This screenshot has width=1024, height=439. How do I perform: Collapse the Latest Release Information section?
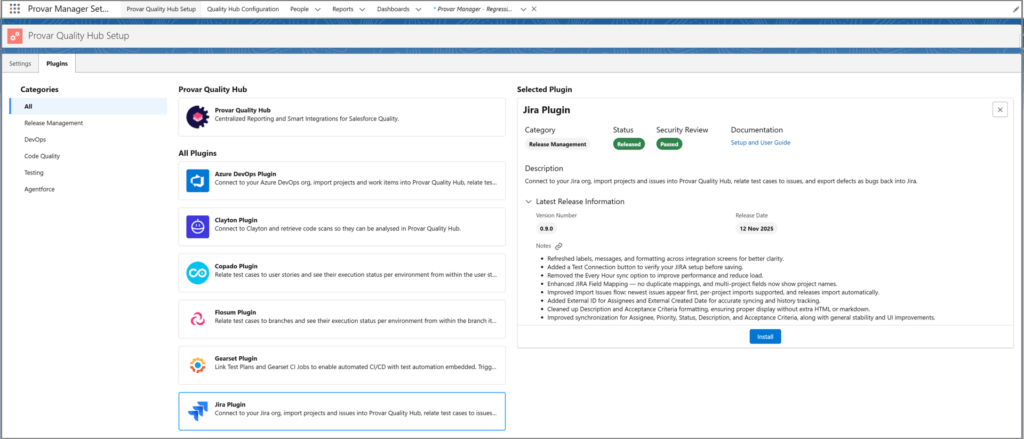pyautogui.click(x=529, y=201)
